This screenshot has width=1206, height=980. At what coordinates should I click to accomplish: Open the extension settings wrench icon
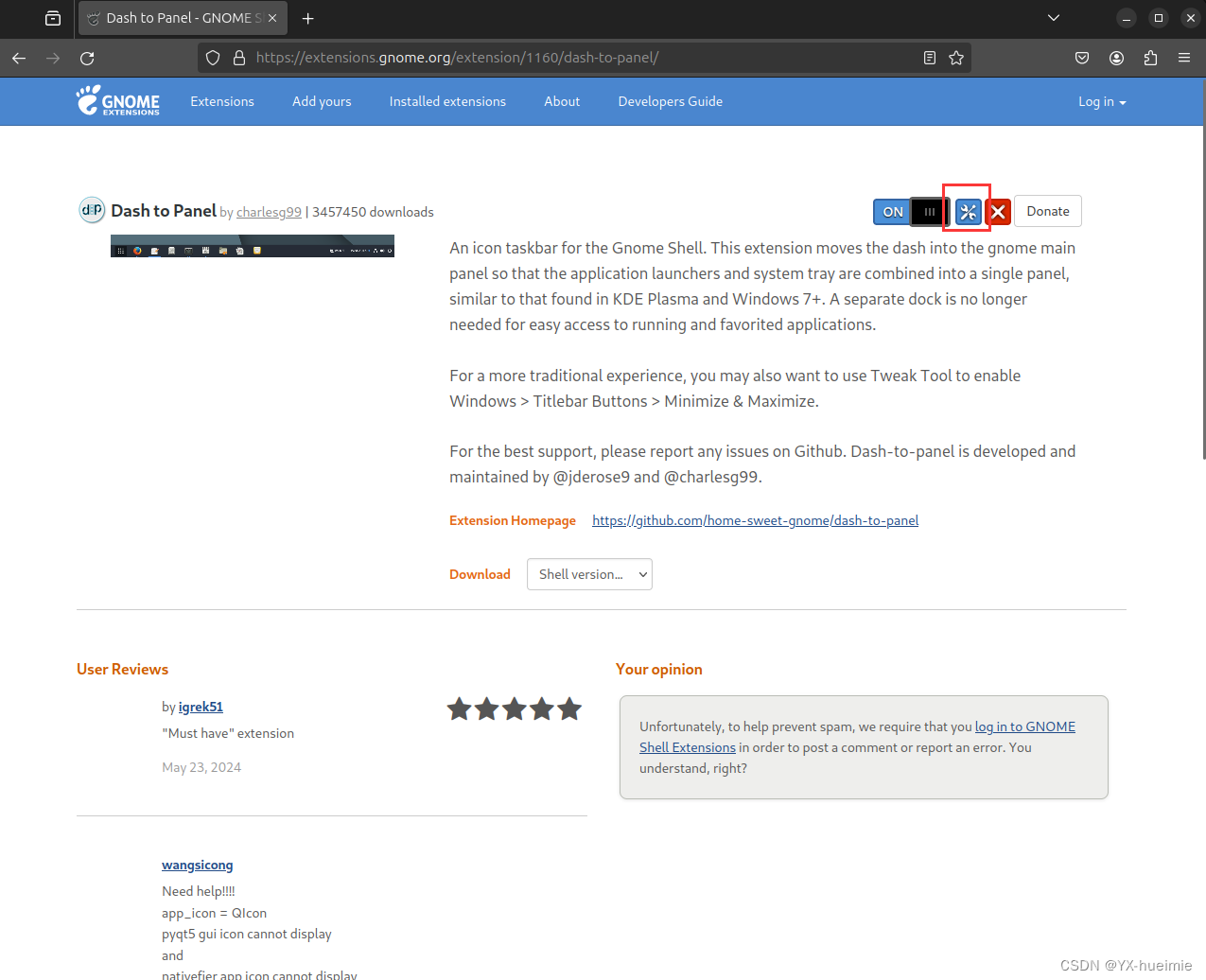(968, 212)
